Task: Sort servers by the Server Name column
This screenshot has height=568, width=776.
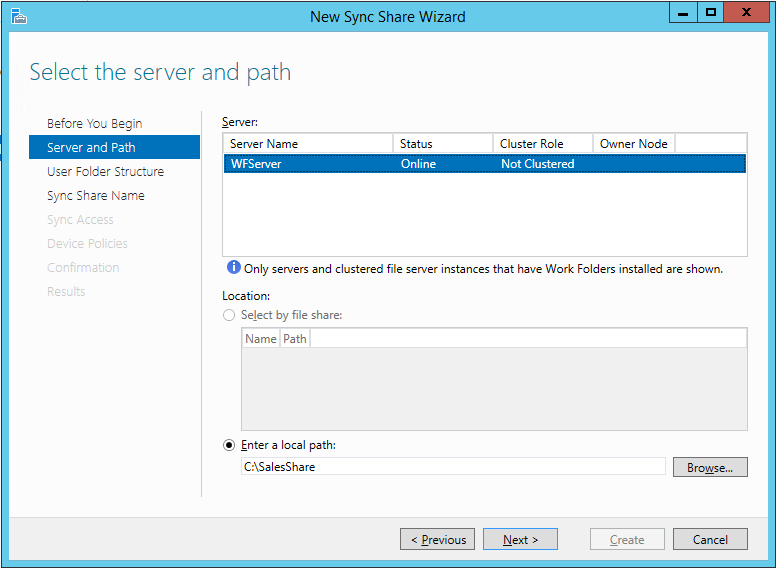Action: [x=307, y=144]
